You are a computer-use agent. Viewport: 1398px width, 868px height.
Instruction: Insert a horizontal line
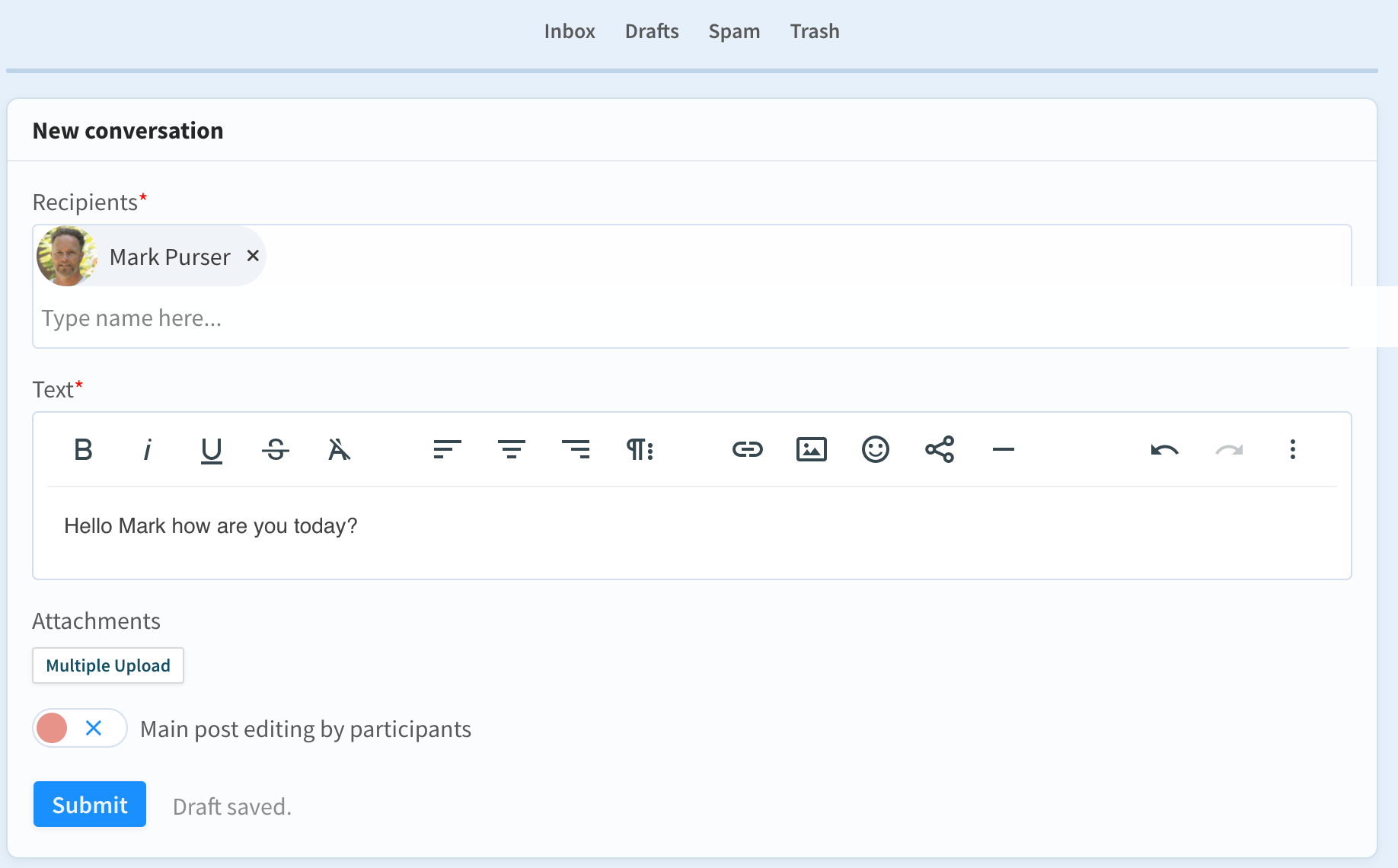[1003, 450]
